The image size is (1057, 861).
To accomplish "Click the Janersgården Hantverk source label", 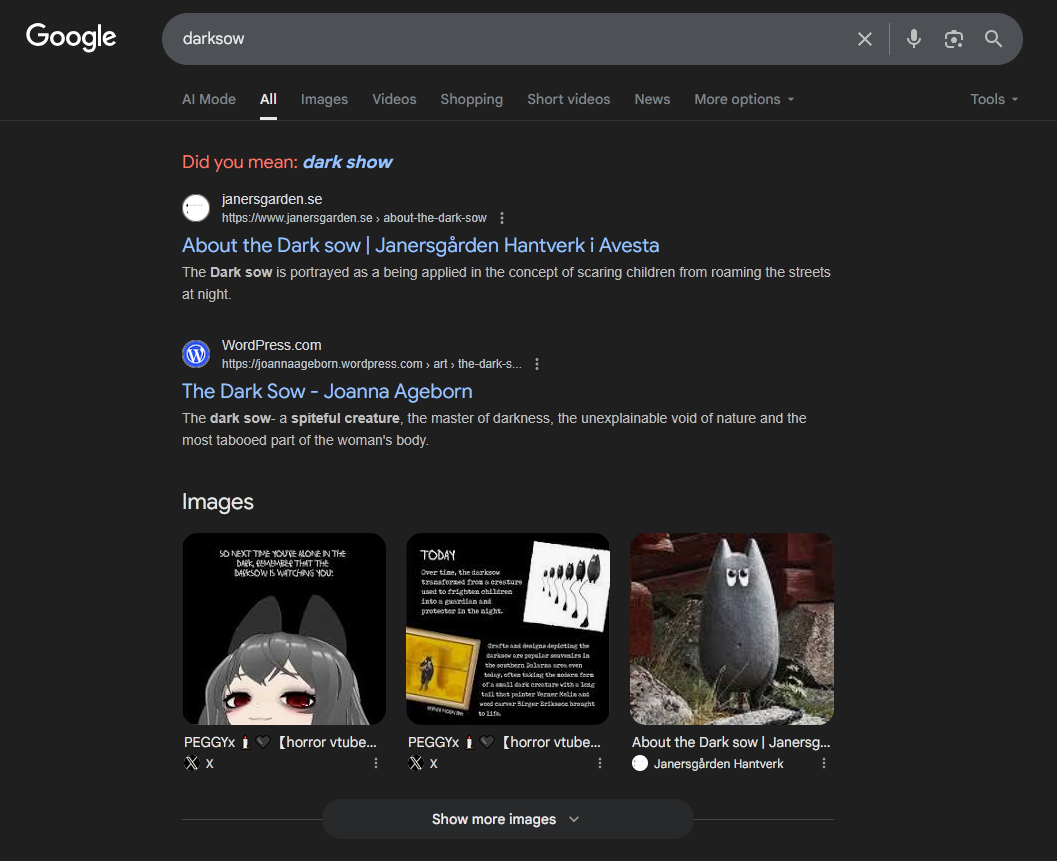I will click(719, 764).
